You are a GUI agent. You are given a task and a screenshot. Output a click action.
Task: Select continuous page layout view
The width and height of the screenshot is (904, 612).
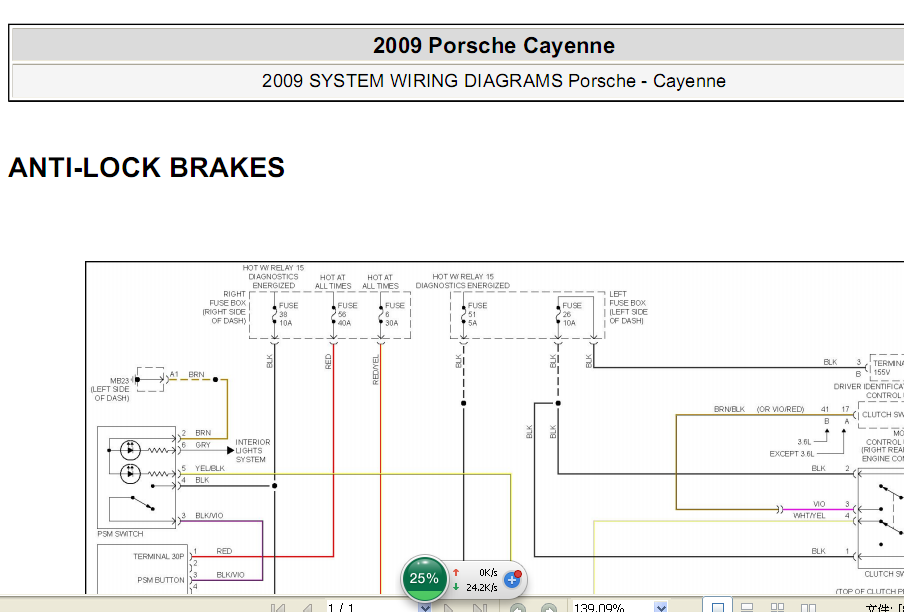(747, 607)
